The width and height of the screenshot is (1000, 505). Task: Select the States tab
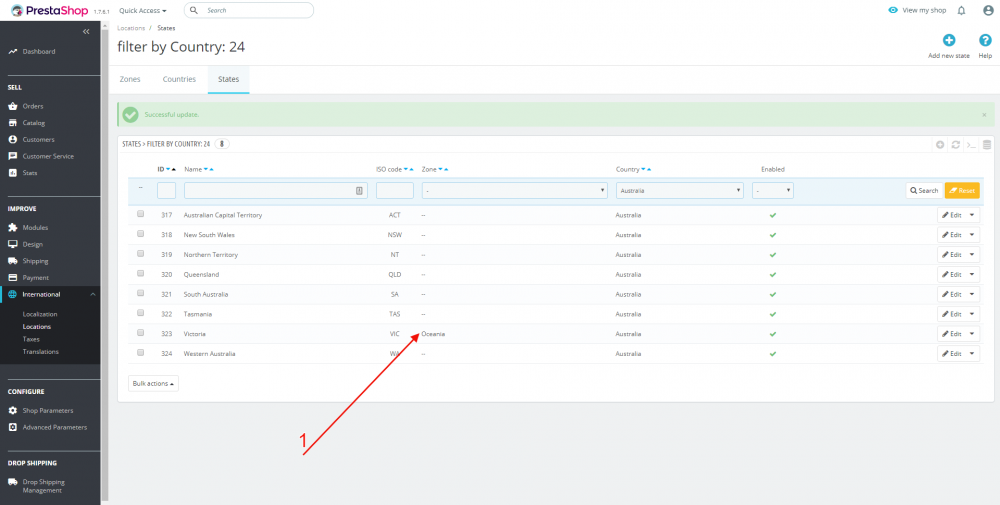228,80
